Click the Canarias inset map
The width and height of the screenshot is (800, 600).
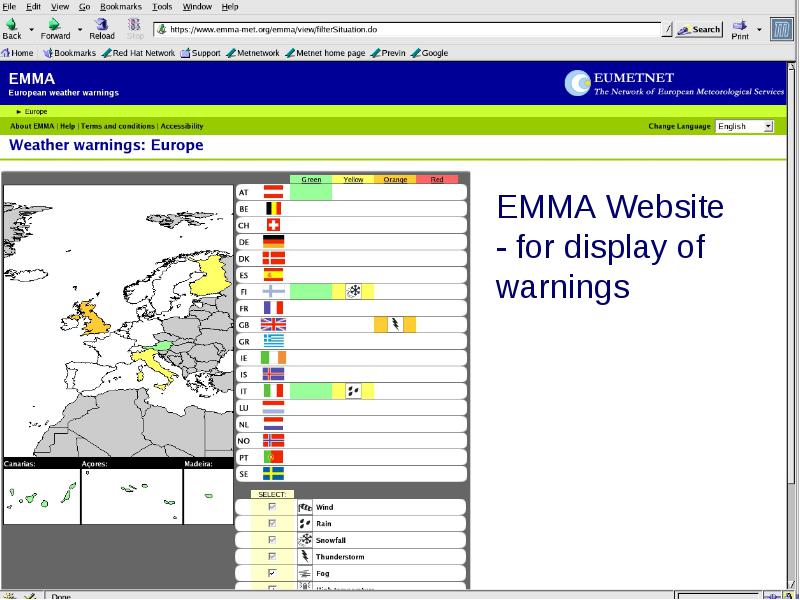tap(42, 496)
